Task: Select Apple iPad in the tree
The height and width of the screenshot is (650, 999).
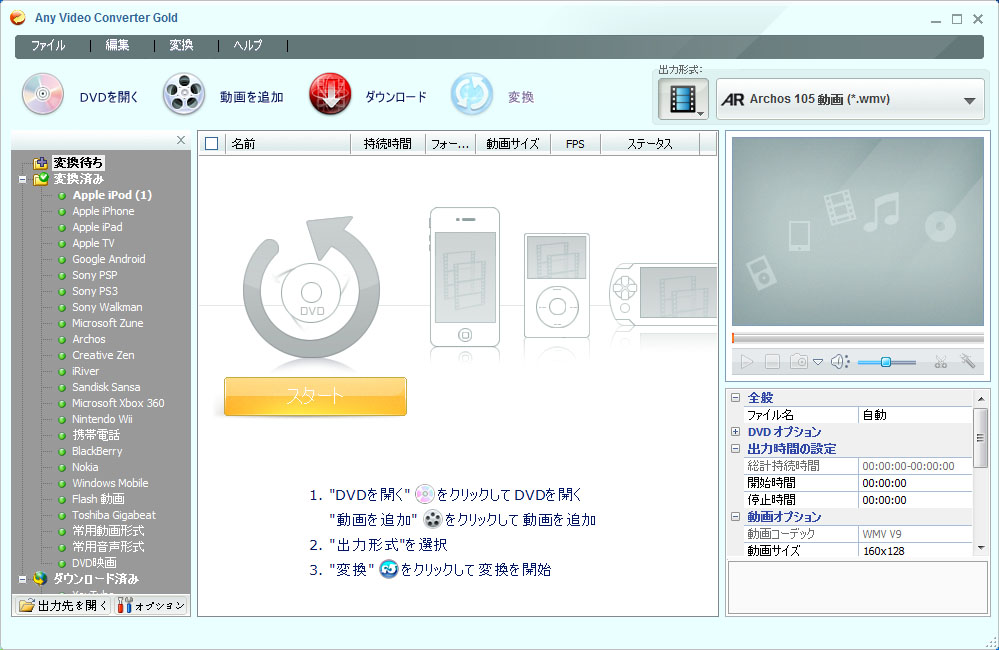Action: (97, 228)
